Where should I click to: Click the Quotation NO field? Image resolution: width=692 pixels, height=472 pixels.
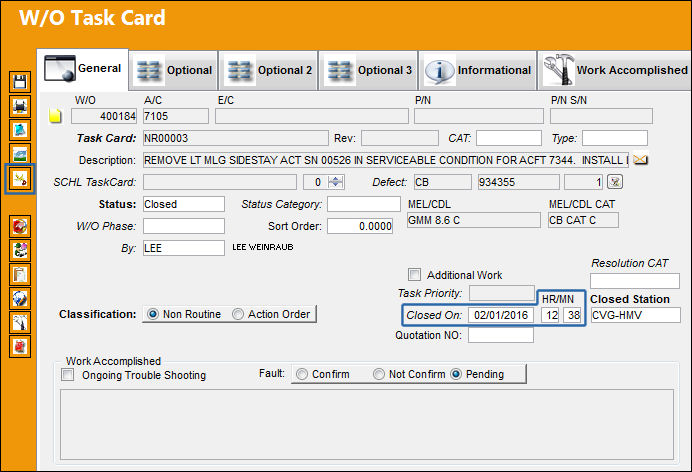click(501, 335)
